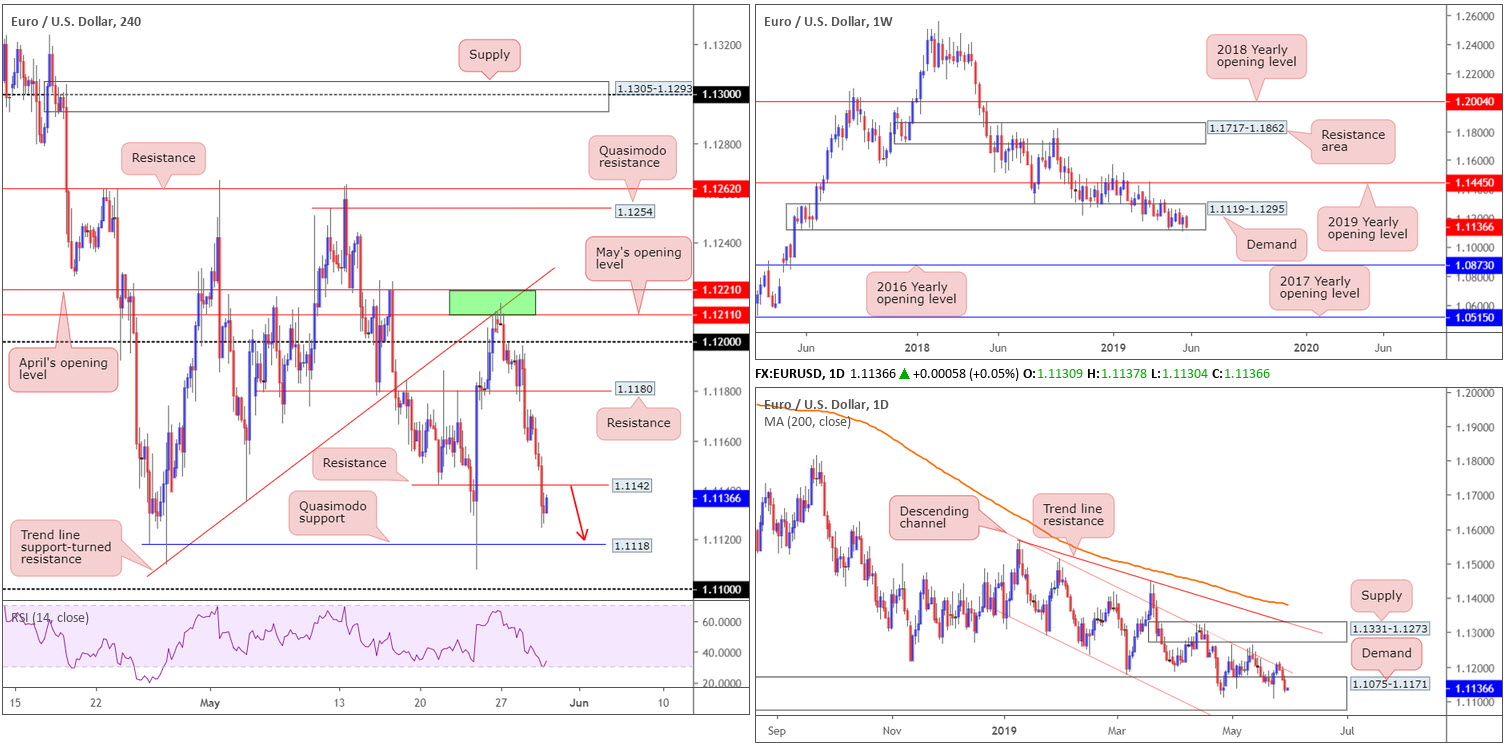Click the 1.1717-1.1862 resistance zone label
The width and height of the screenshot is (1504, 746).
[1245, 128]
